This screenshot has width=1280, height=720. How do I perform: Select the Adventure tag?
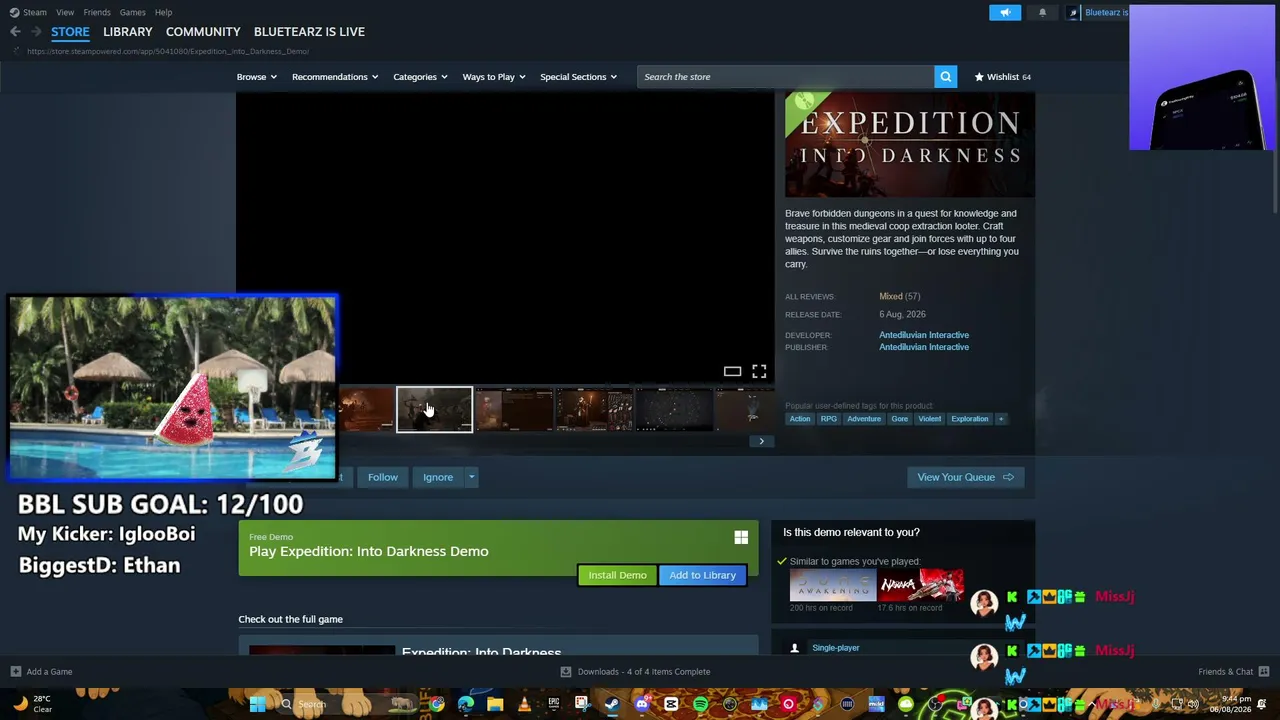pos(864,419)
